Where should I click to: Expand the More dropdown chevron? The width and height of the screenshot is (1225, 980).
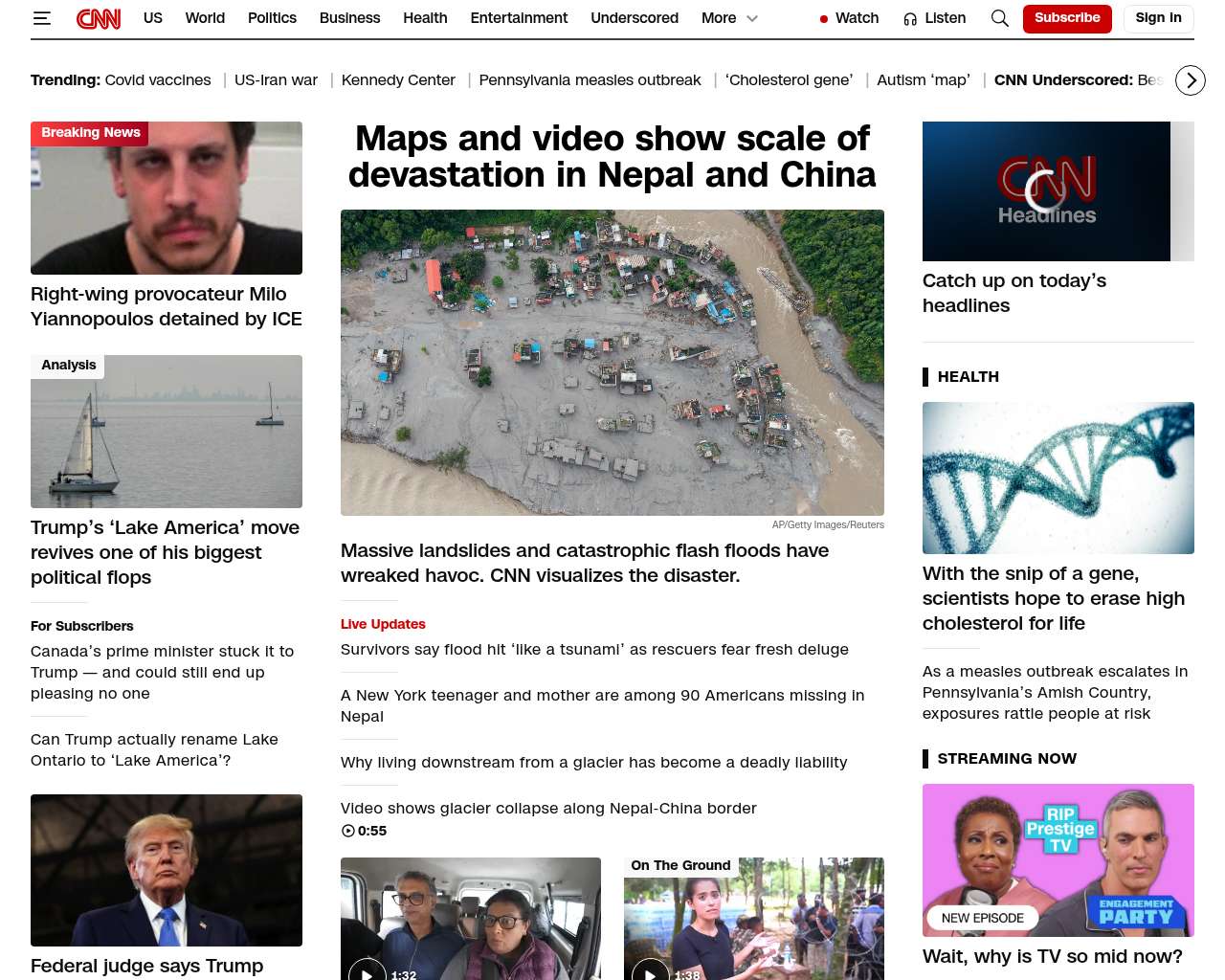pos(752,18)
